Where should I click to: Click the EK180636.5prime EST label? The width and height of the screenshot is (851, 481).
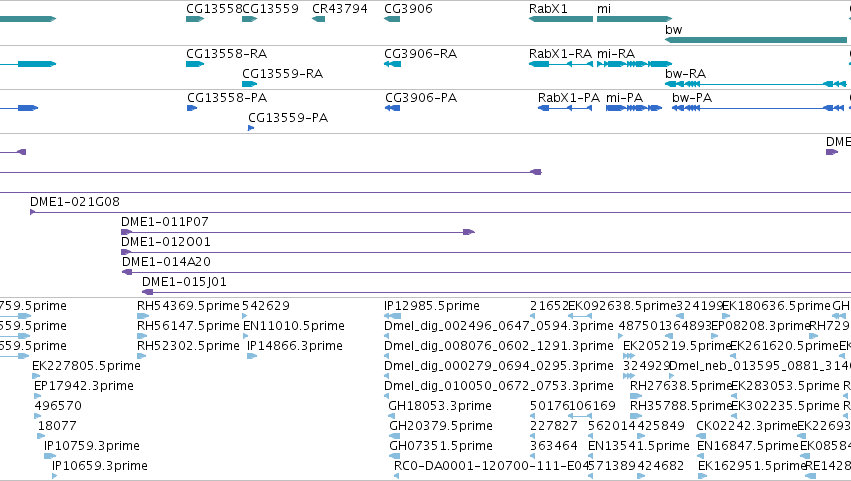(x=776, y=306)
